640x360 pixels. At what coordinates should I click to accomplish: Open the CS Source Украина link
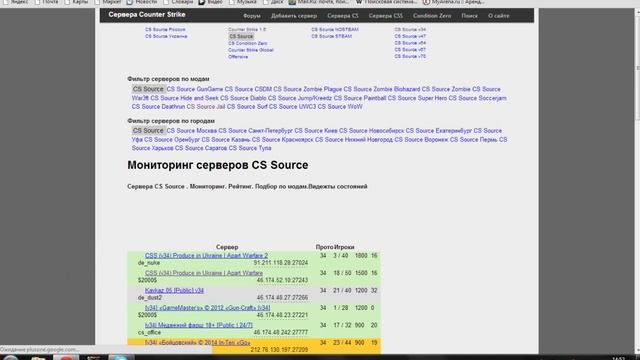pos(166,36)
